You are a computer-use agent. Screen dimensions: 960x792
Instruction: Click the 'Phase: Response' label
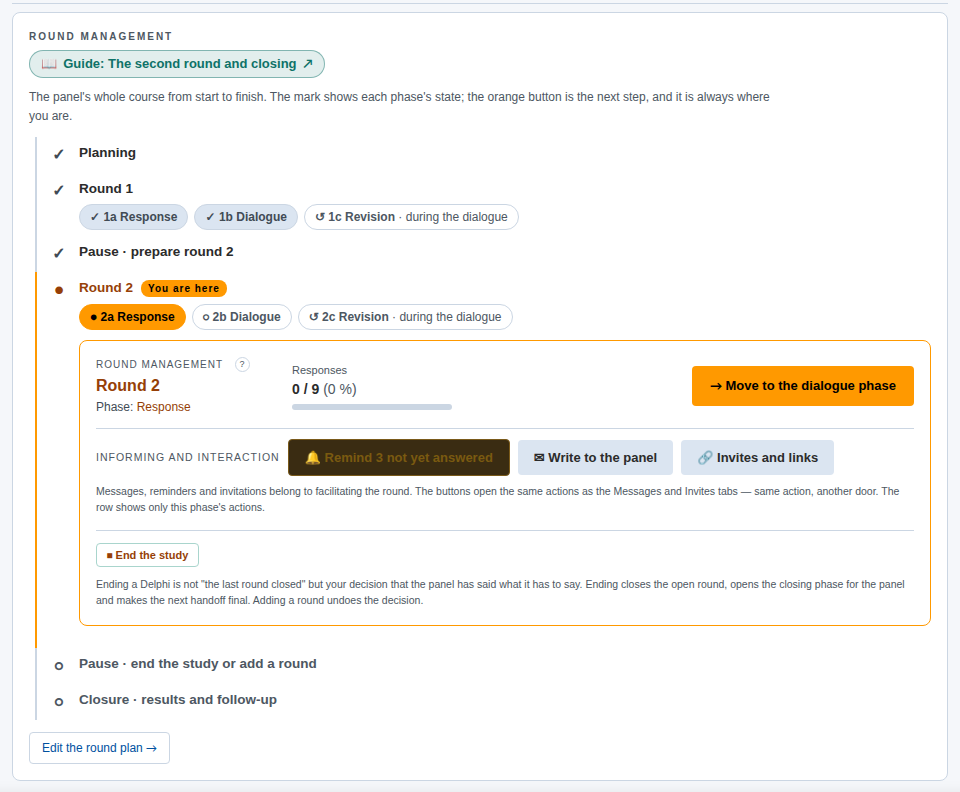(x=143, y=407)
